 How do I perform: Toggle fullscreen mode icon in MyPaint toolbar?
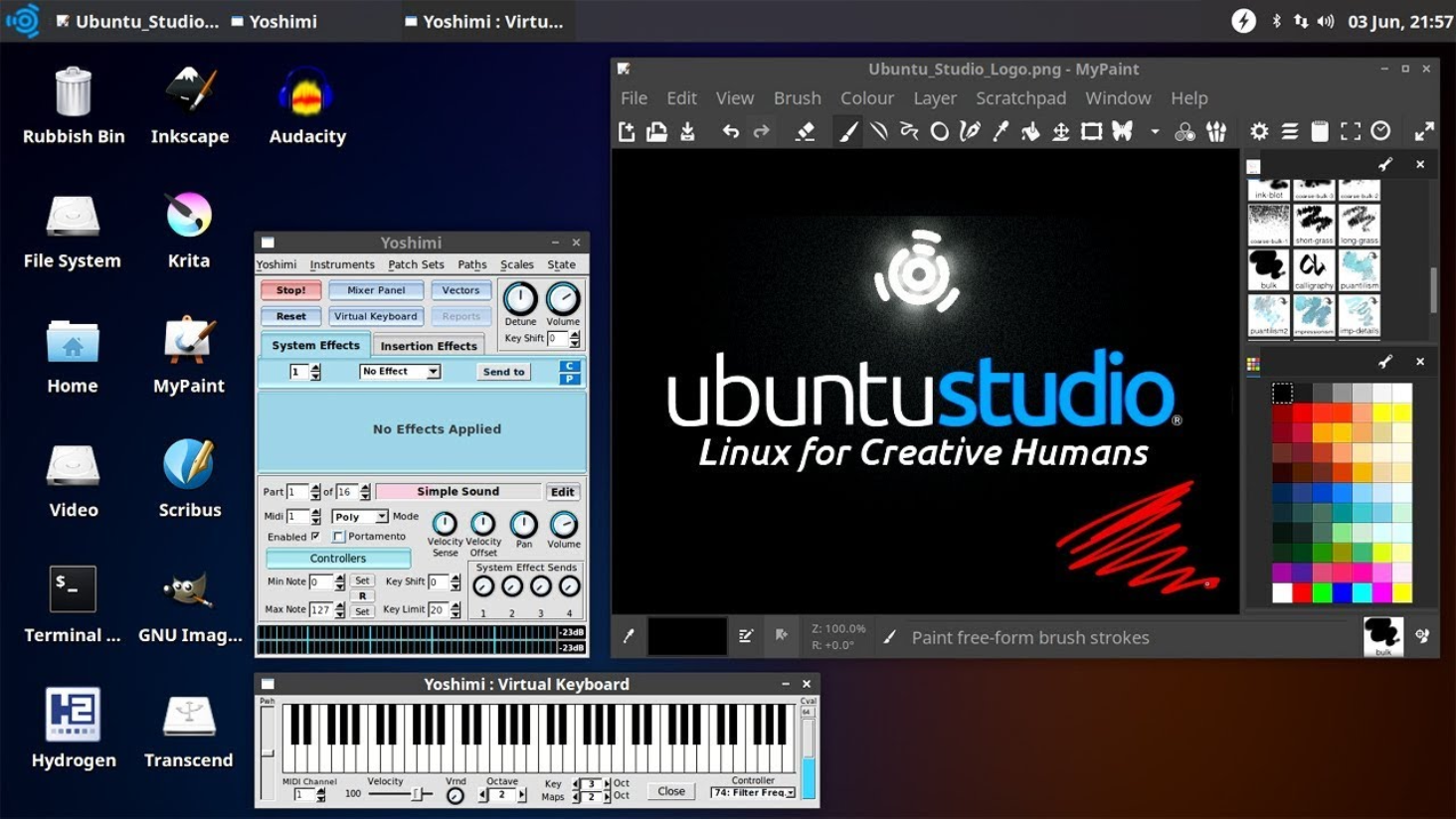tap(1351, 131)
